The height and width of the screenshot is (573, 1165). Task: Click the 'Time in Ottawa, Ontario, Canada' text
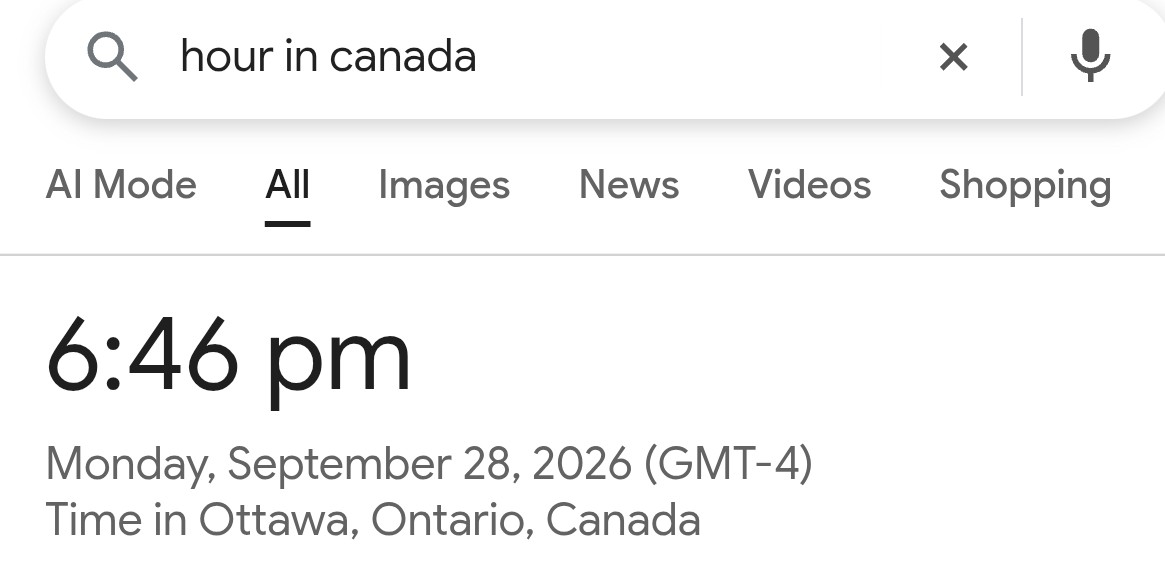[373, 519]
